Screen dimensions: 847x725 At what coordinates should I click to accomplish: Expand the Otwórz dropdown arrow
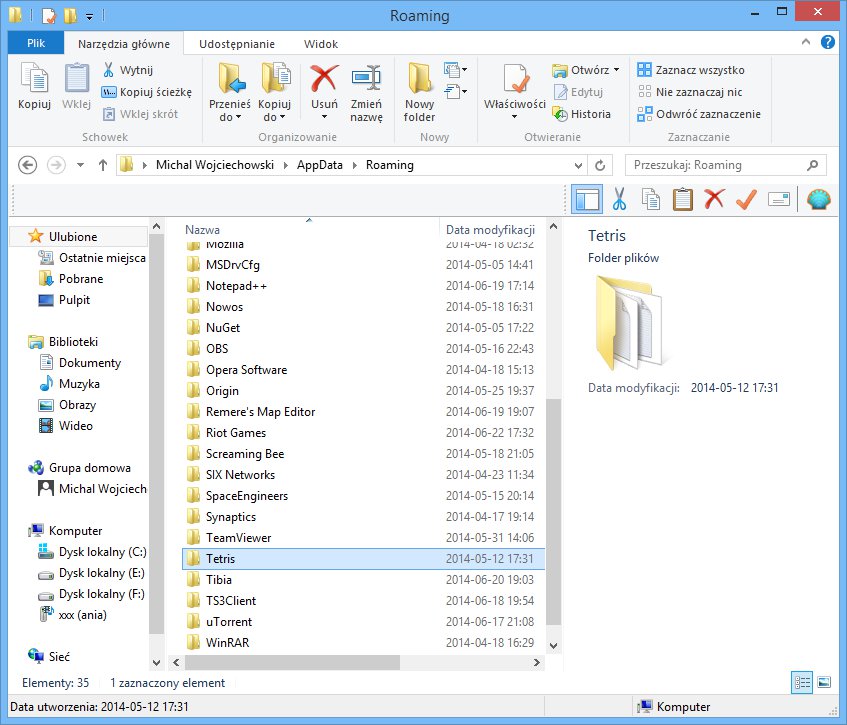point(616,70)
